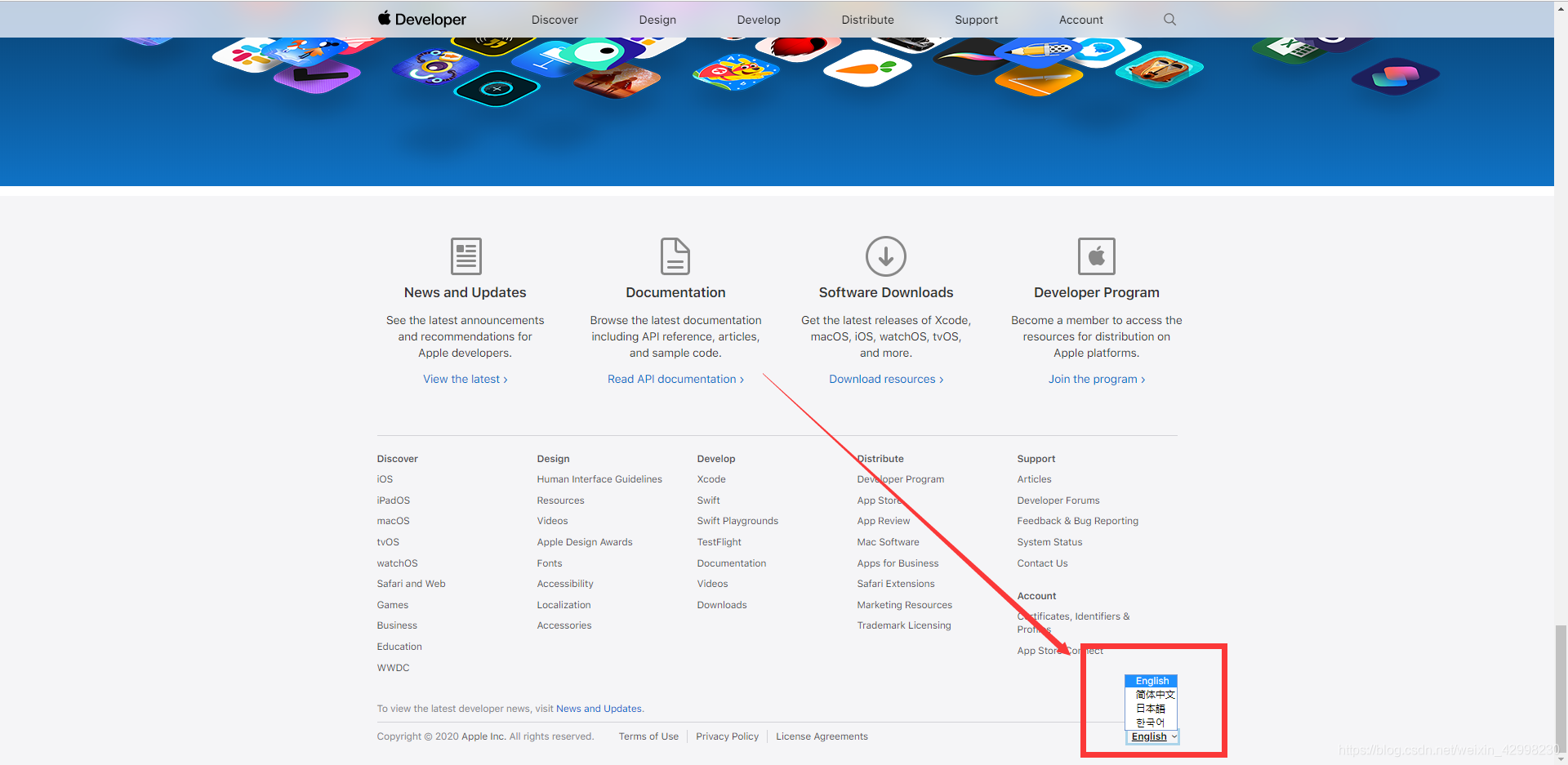The height and width of the screenshot is (765, 1568).
Task: Open Safari and Web footer link
Action: [411, 584]
